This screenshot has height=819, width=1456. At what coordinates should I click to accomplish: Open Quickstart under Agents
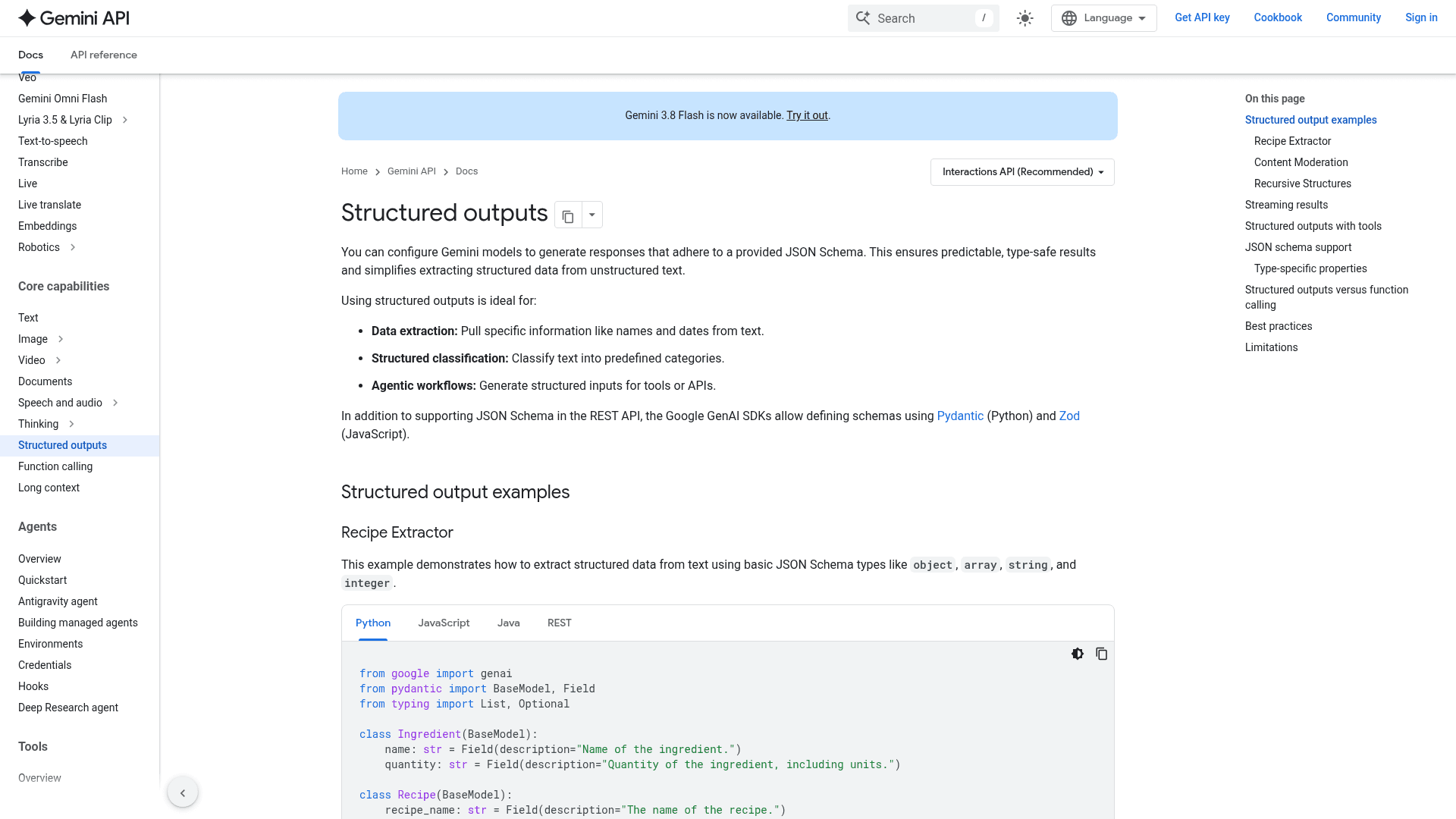[42, 580]
